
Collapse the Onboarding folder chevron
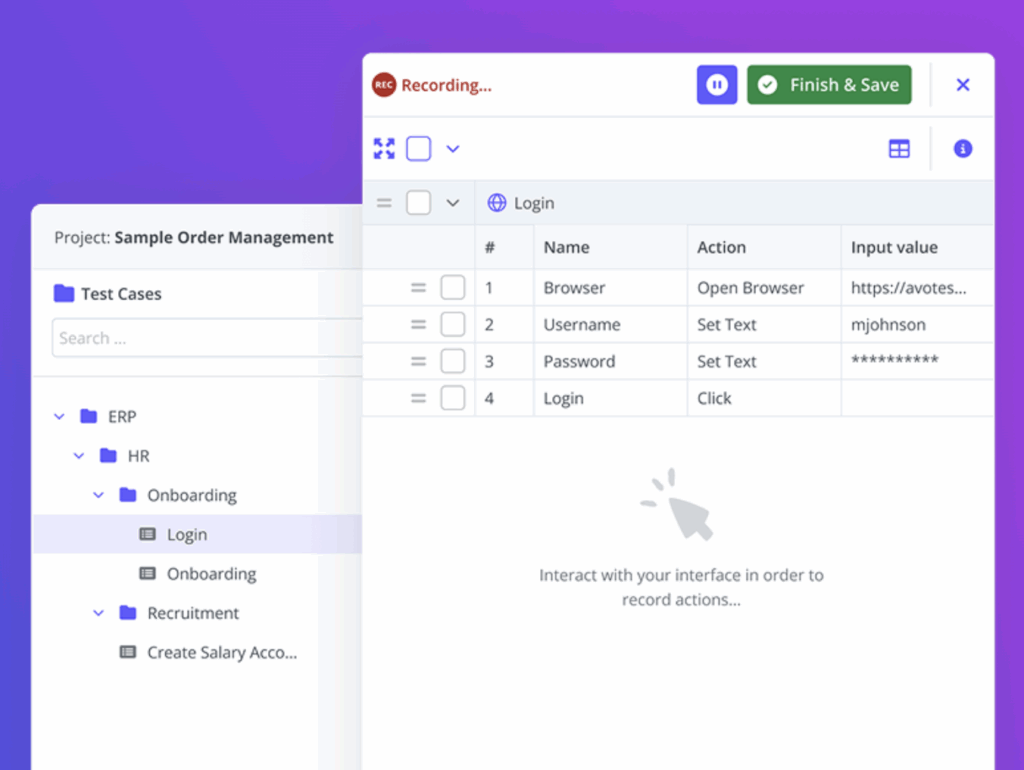(x=98, y=495)
